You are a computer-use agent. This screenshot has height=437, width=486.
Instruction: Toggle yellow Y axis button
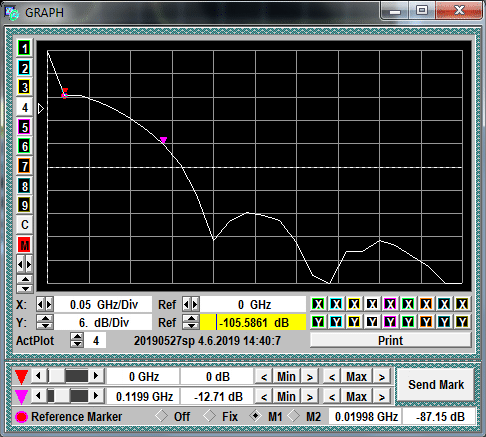click(354, 322)
